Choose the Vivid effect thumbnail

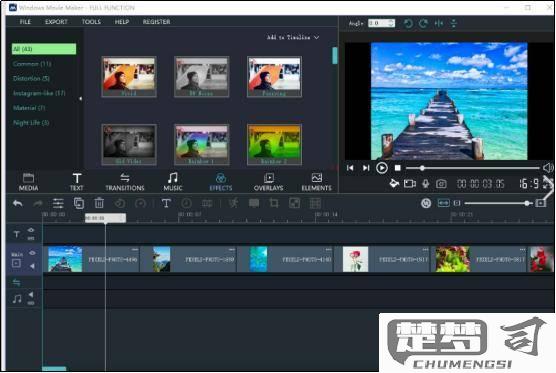point(129,77)
